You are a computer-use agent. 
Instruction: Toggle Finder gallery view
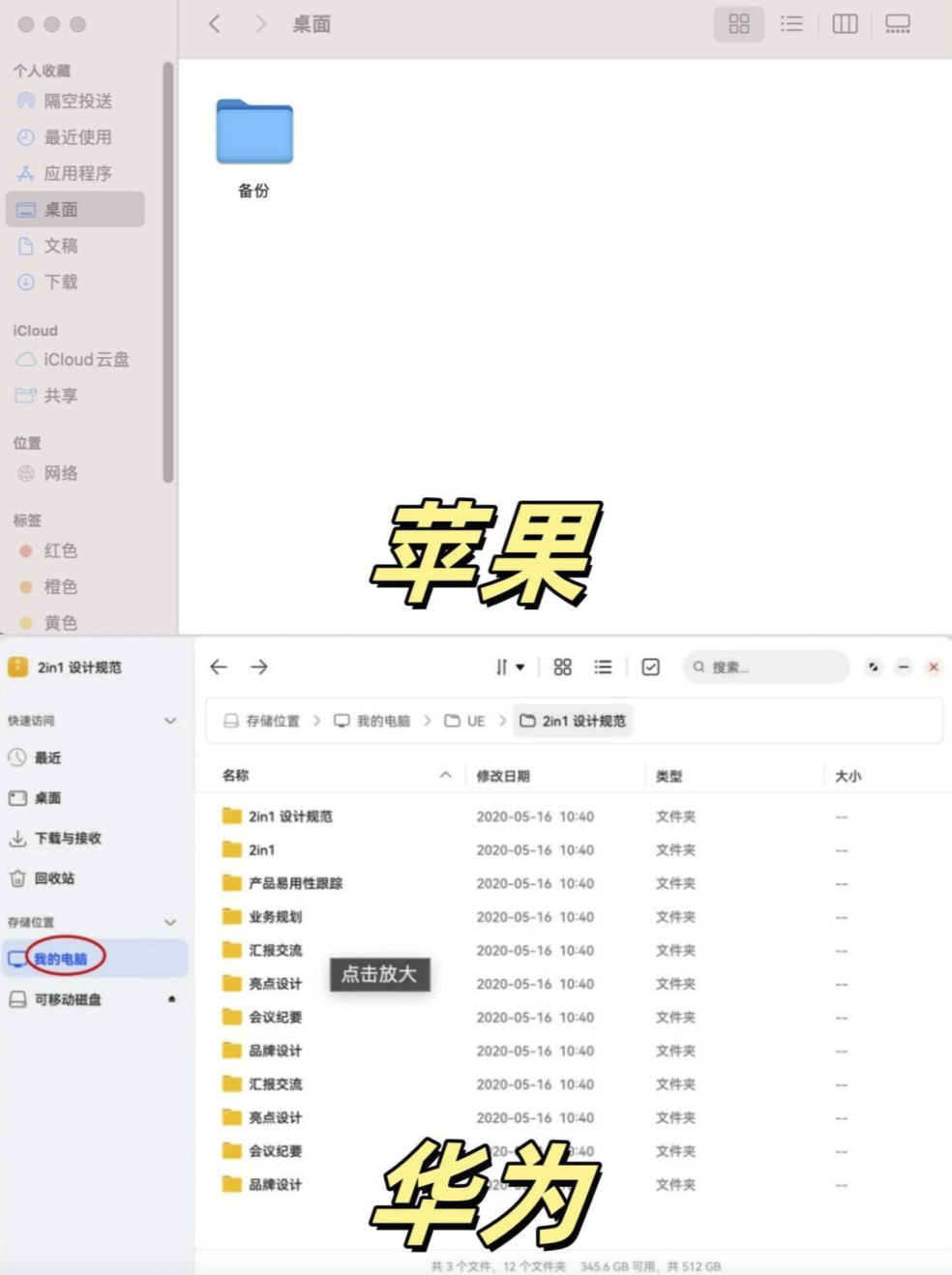click(898, 24)
